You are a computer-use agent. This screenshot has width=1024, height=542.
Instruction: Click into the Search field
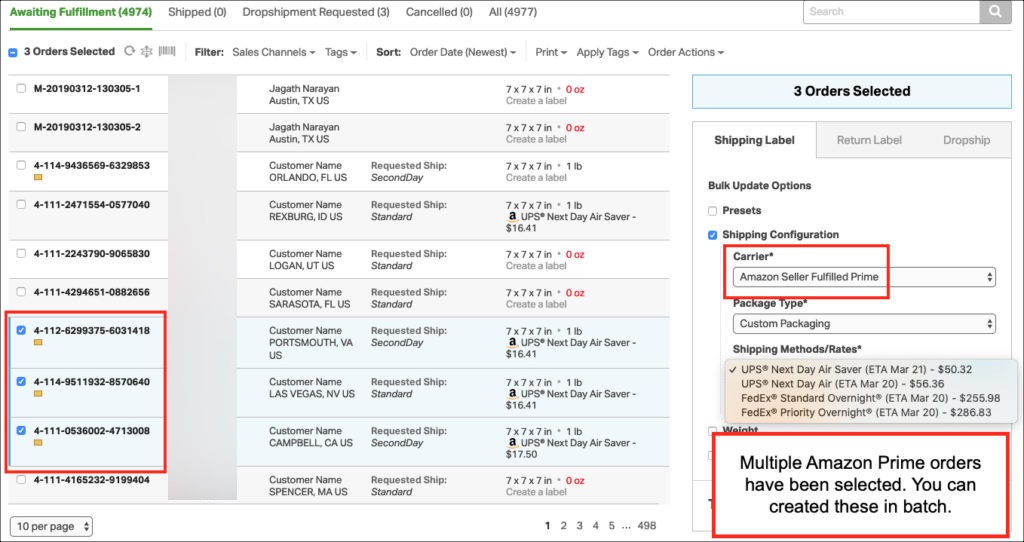[x=891, y=11]
